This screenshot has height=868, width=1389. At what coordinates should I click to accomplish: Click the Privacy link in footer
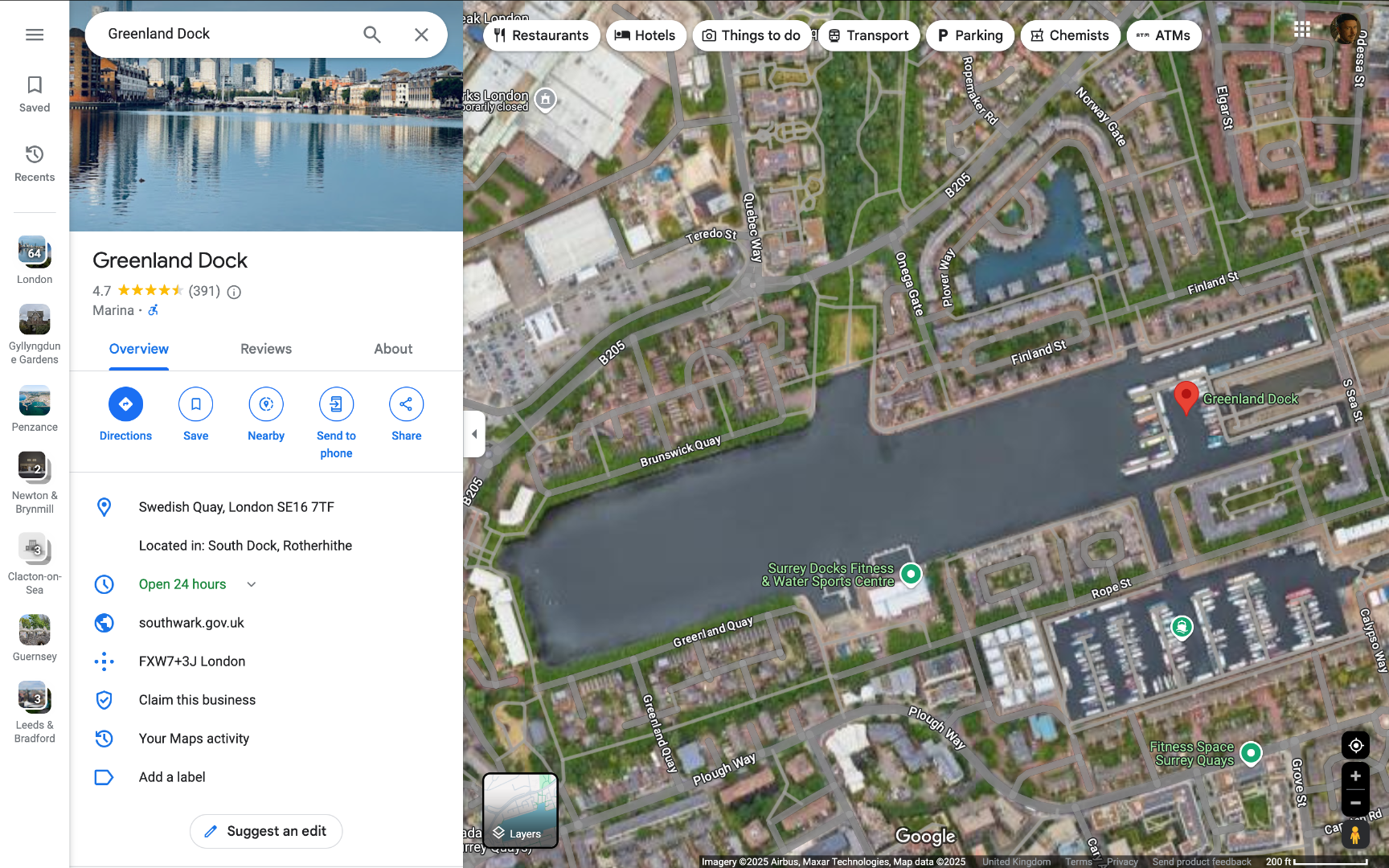[x=1122, y=862]
